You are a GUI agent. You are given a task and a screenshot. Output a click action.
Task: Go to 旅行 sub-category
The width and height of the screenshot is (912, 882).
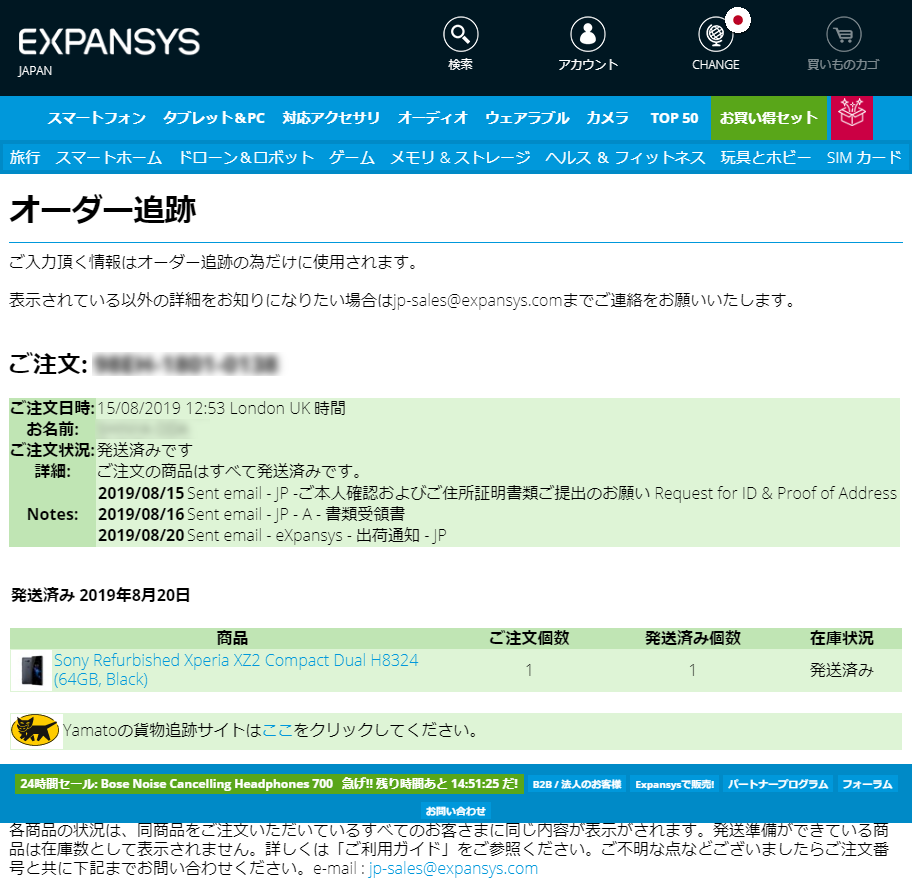point(25,157)
